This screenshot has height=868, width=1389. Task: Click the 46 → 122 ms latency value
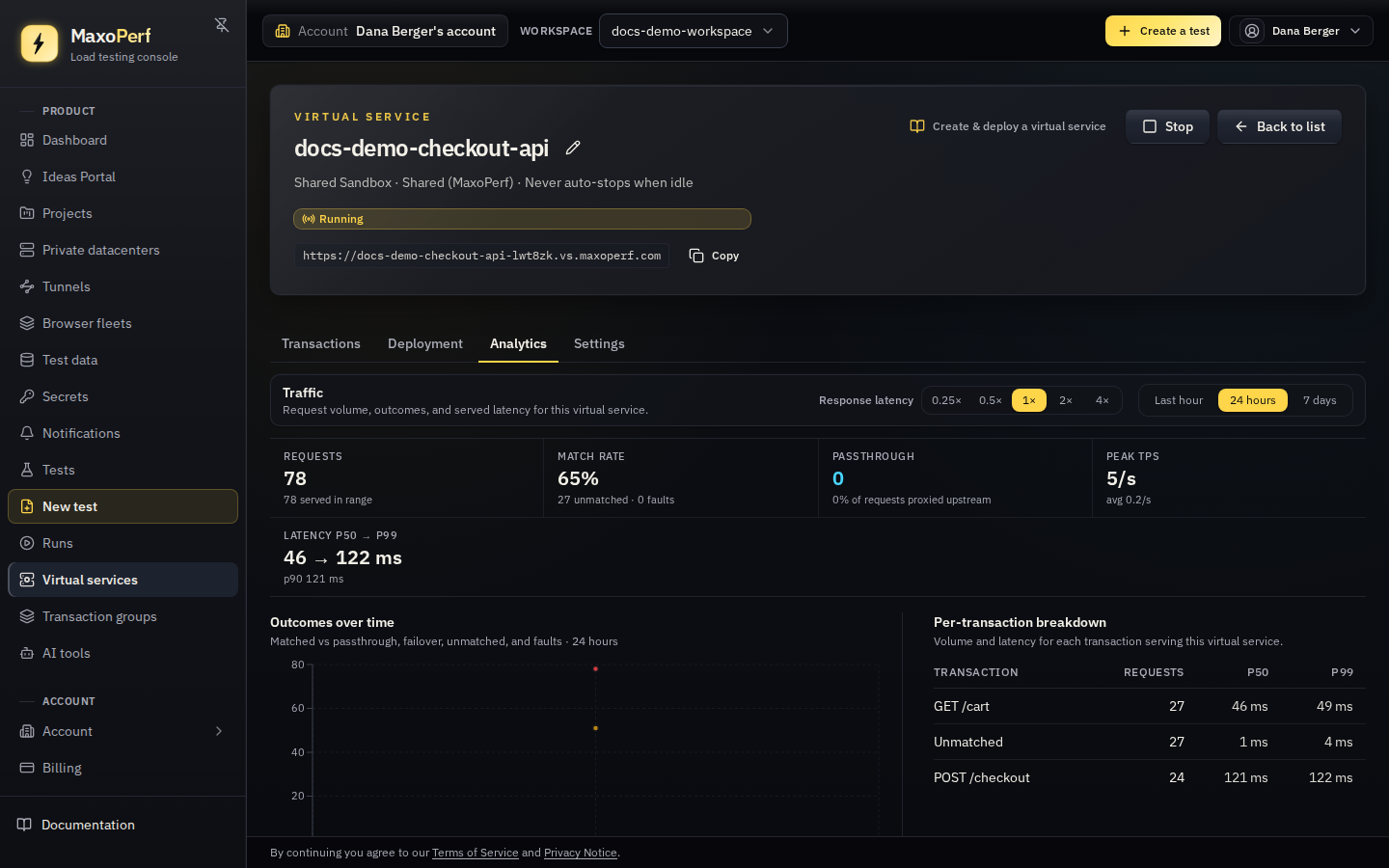(342, 557)
